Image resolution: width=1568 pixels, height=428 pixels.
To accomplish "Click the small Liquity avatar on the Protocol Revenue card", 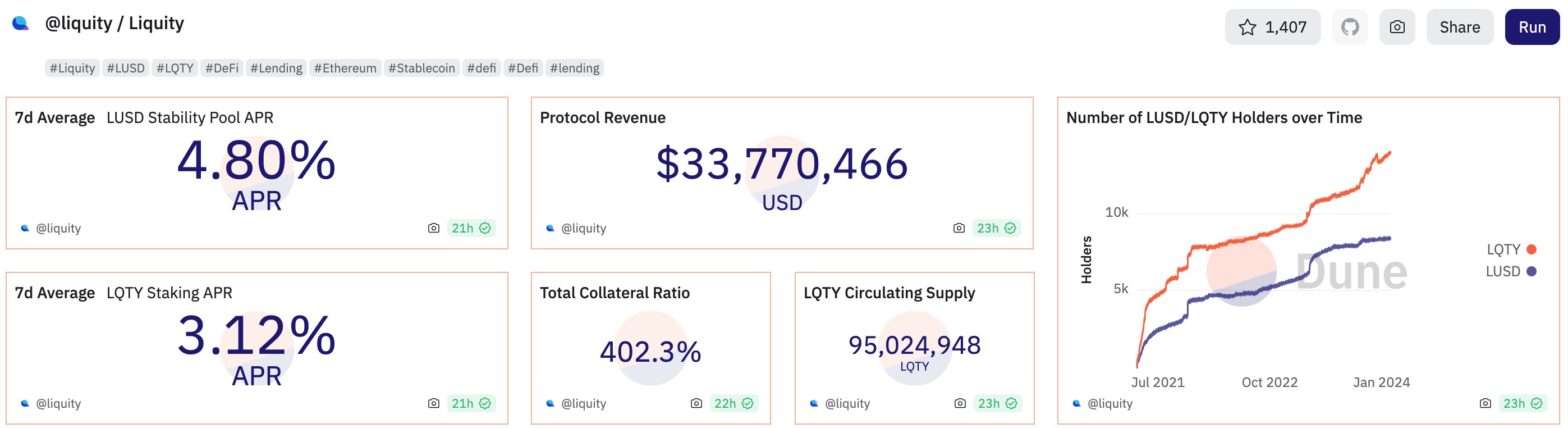I will point(551,228).
